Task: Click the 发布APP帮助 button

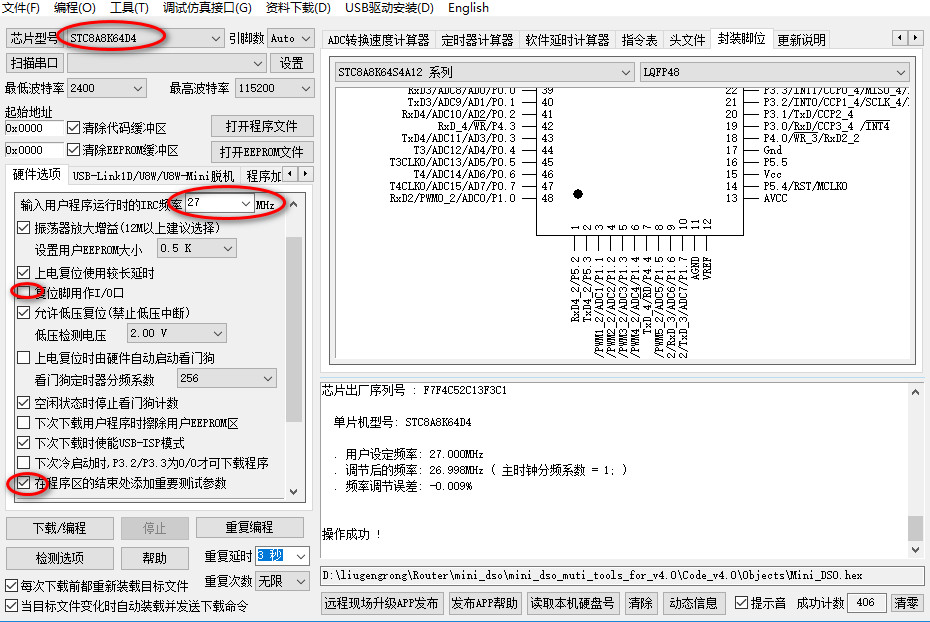Action: click(485, 603)
